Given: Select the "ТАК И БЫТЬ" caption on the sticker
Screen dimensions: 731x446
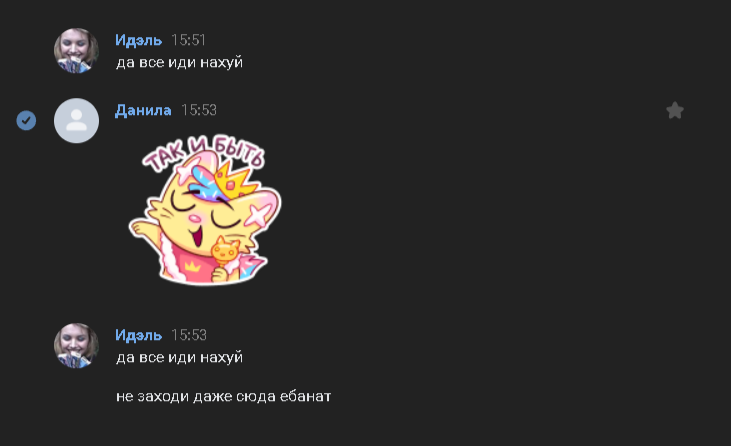Looking at the screenshot, I should [204, 153].
